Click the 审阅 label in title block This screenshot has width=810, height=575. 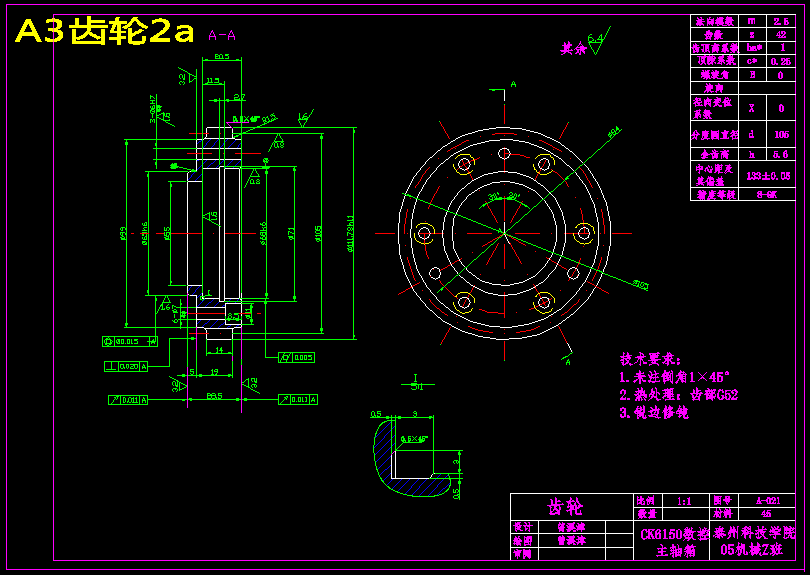click(522, 554)
